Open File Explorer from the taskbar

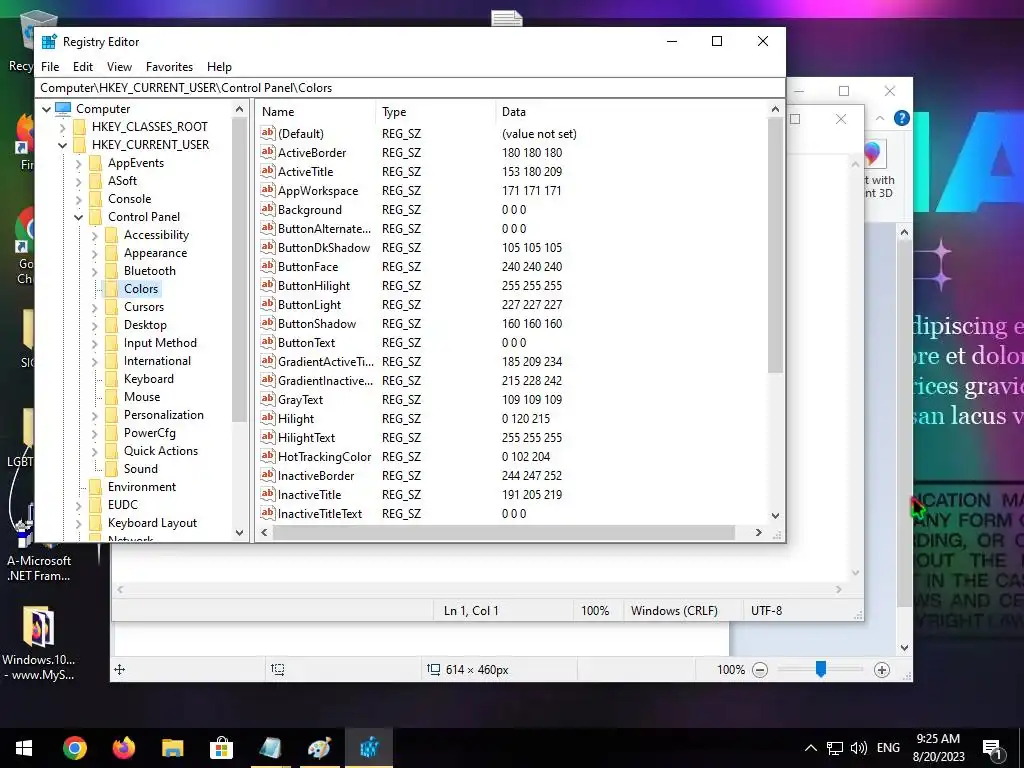172,748
